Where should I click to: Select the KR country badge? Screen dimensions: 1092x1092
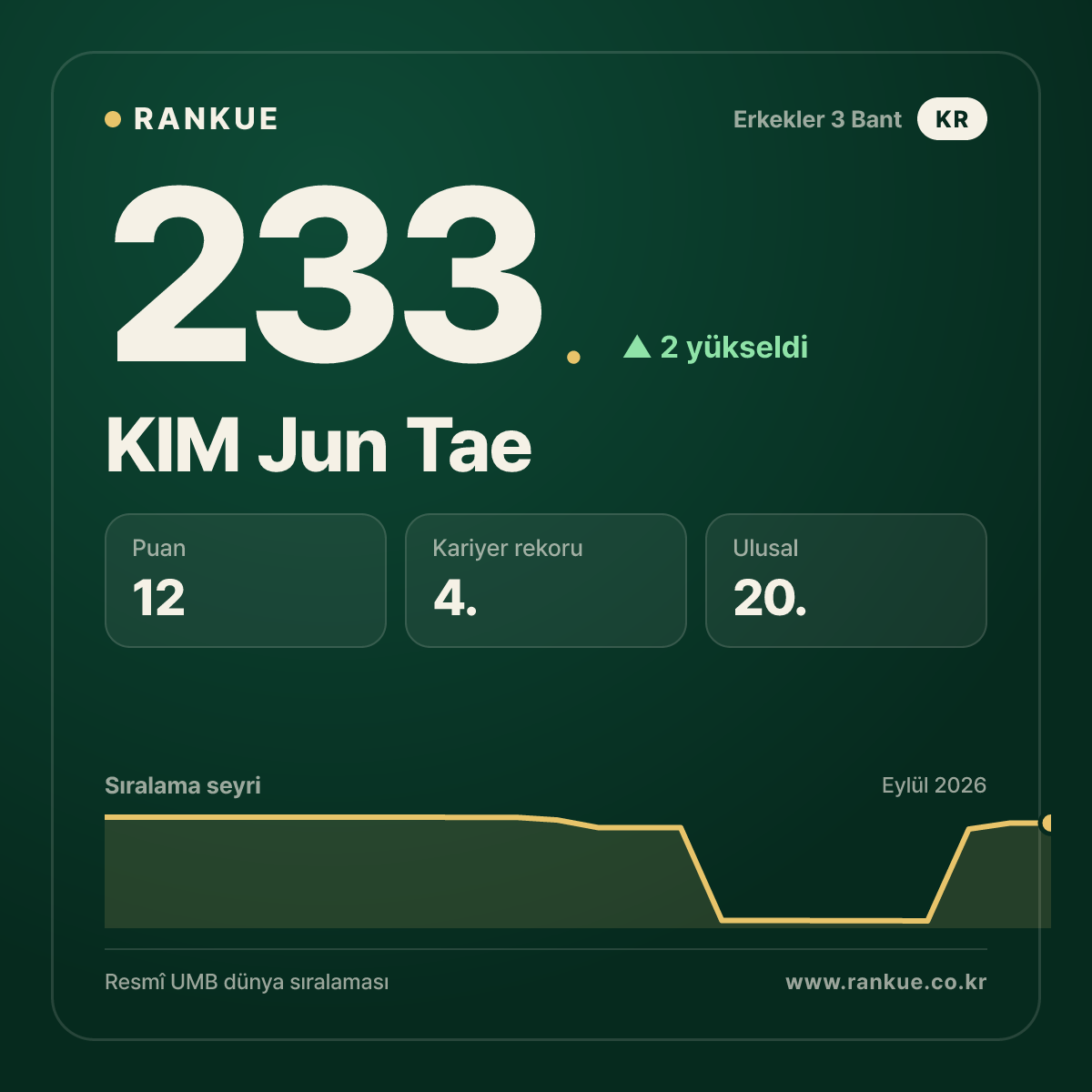pos(952,119)
